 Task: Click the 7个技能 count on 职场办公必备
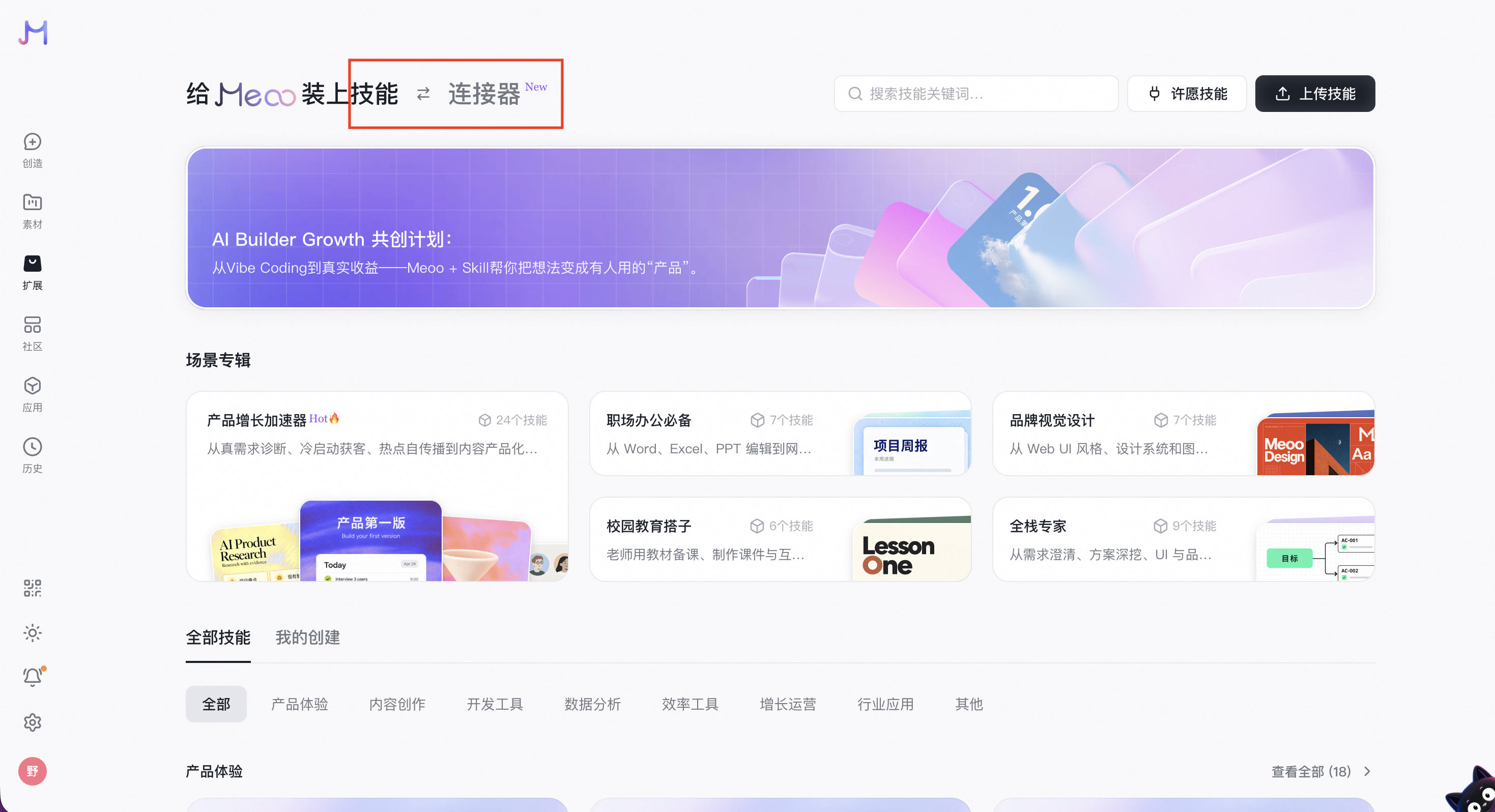click(781, 420)
